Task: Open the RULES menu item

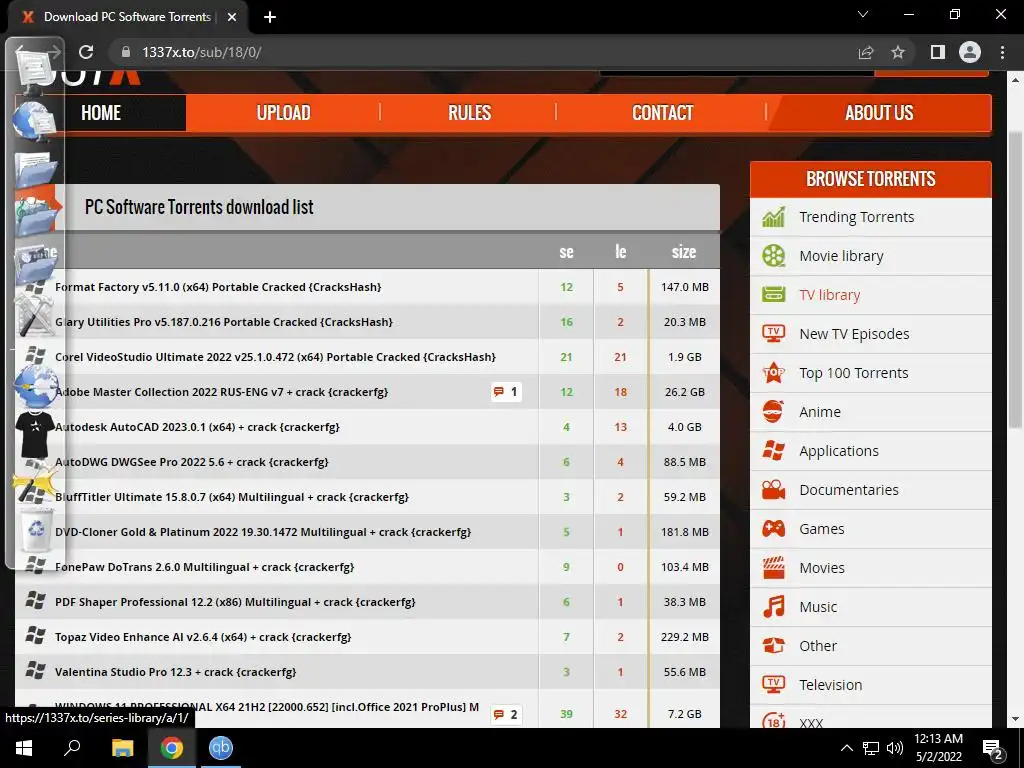Action: (469, 113)
